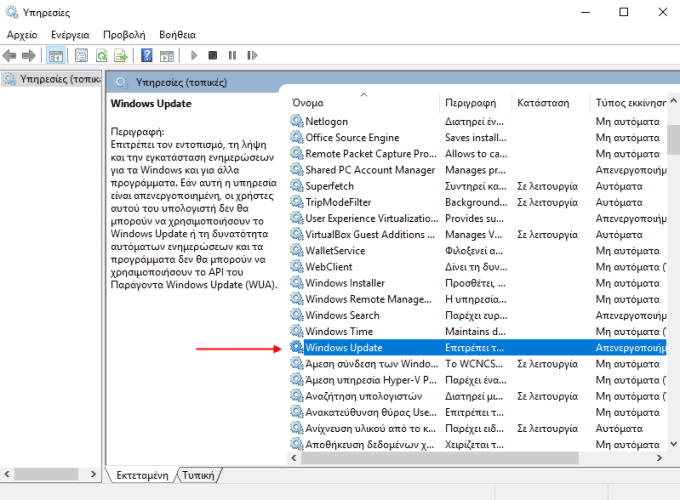The height and width of the screenshot is (500, 680).
Task: Open the Προβολή menu
Action: point(124,35)
